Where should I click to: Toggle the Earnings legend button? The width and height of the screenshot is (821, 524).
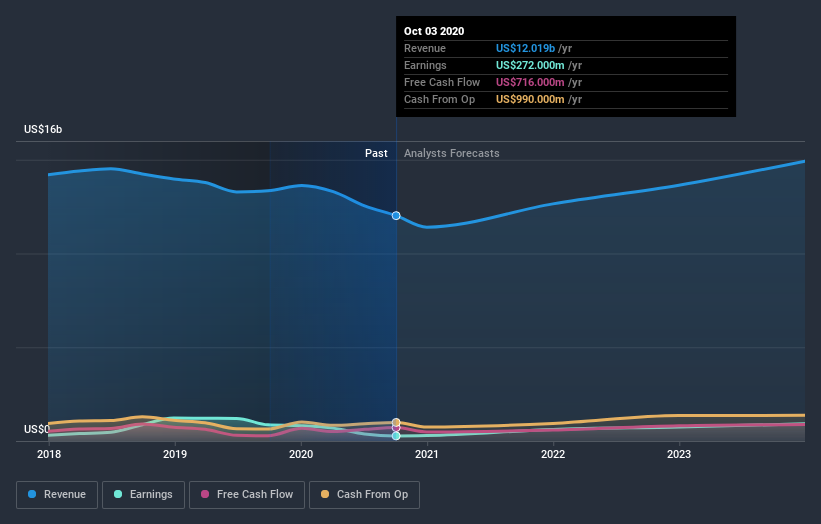[x=143, y=495]
